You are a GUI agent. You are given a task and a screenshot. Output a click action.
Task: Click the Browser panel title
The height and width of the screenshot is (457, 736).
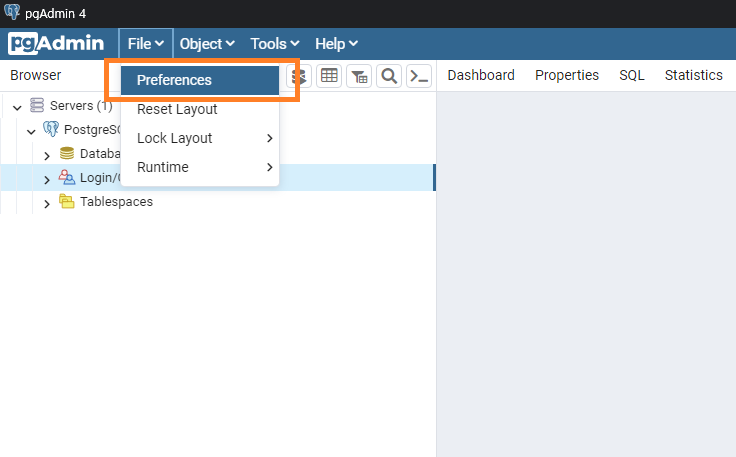click(36, 75)
